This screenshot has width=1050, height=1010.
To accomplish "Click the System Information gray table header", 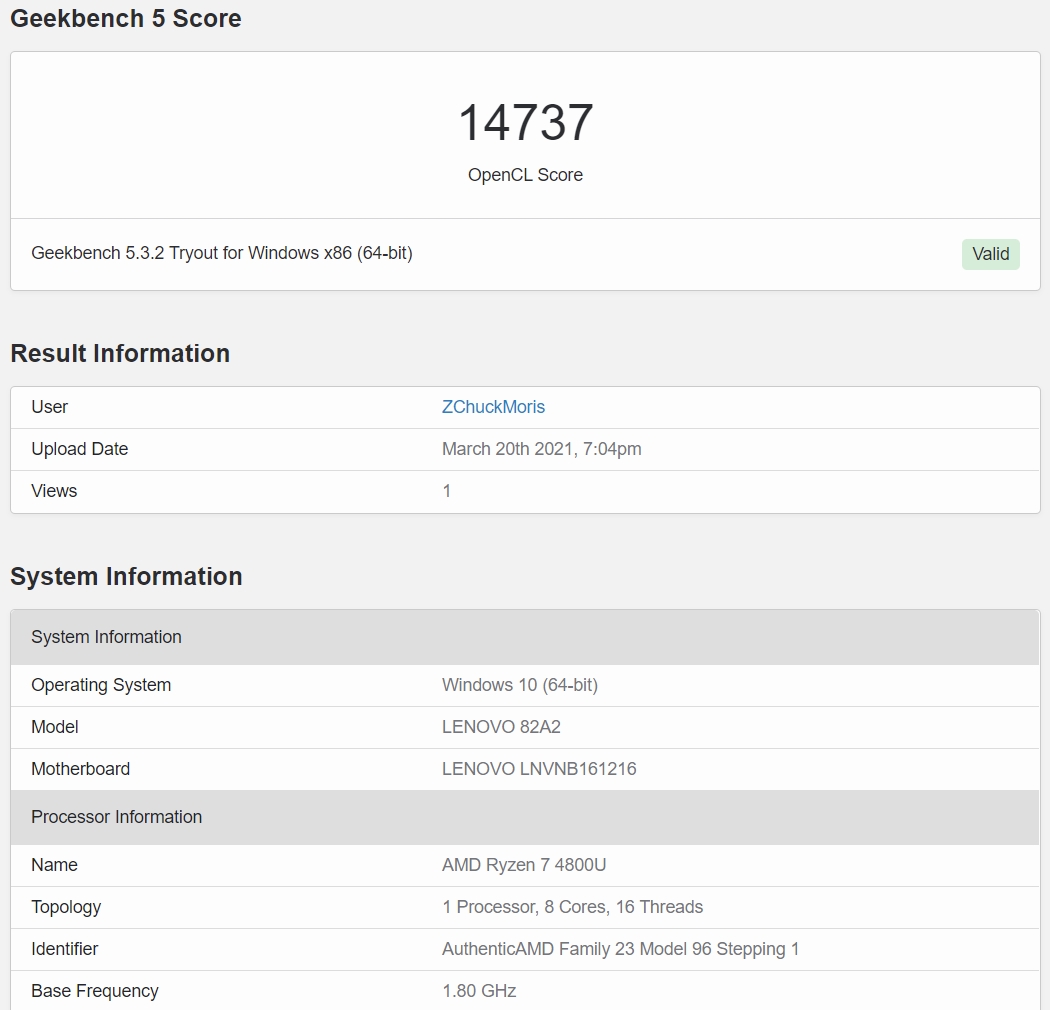I will click(525, 637).
